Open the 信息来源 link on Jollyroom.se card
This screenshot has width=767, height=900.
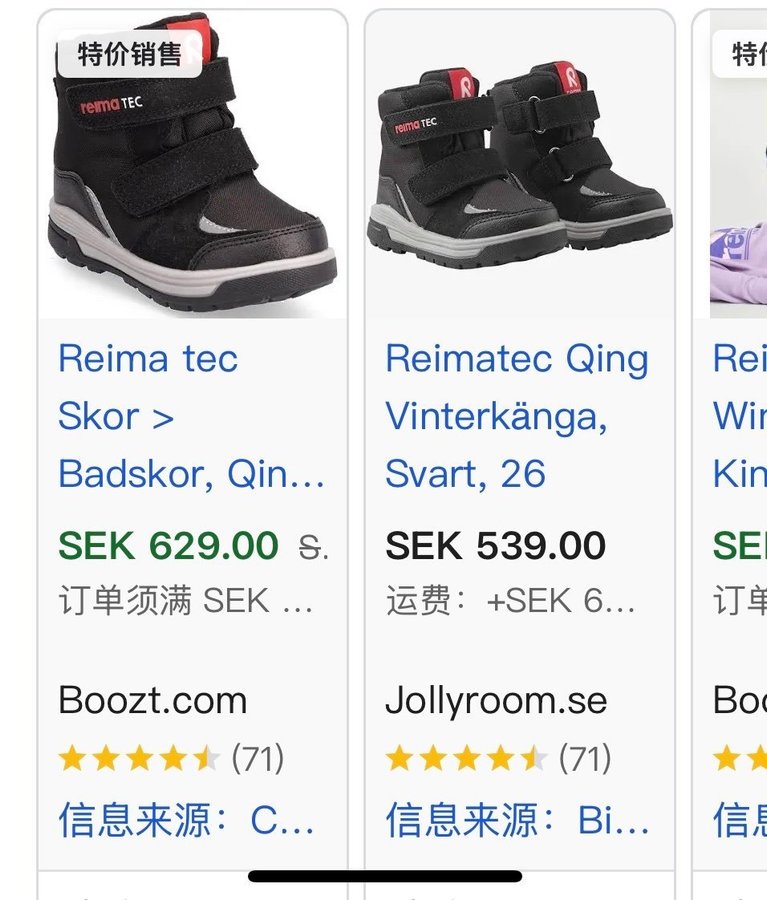click(517, 820)
